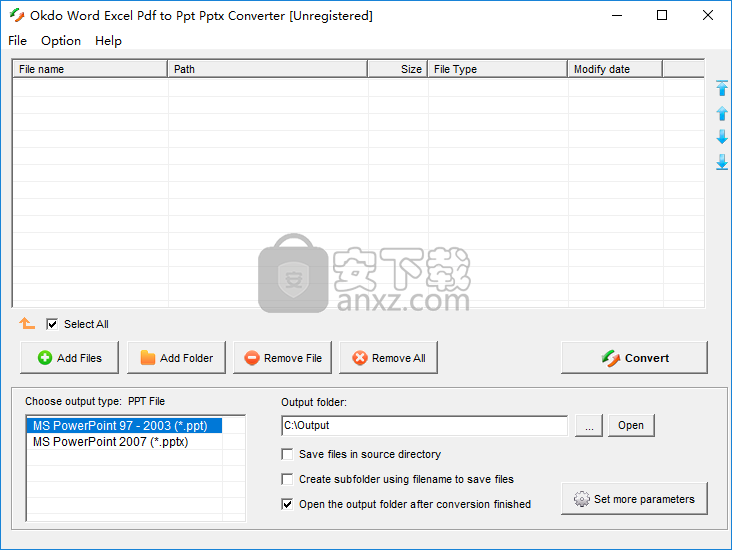This screenshot has height=550, width=732.
Task: Minimize the converter window
Action: click(617, 15)
